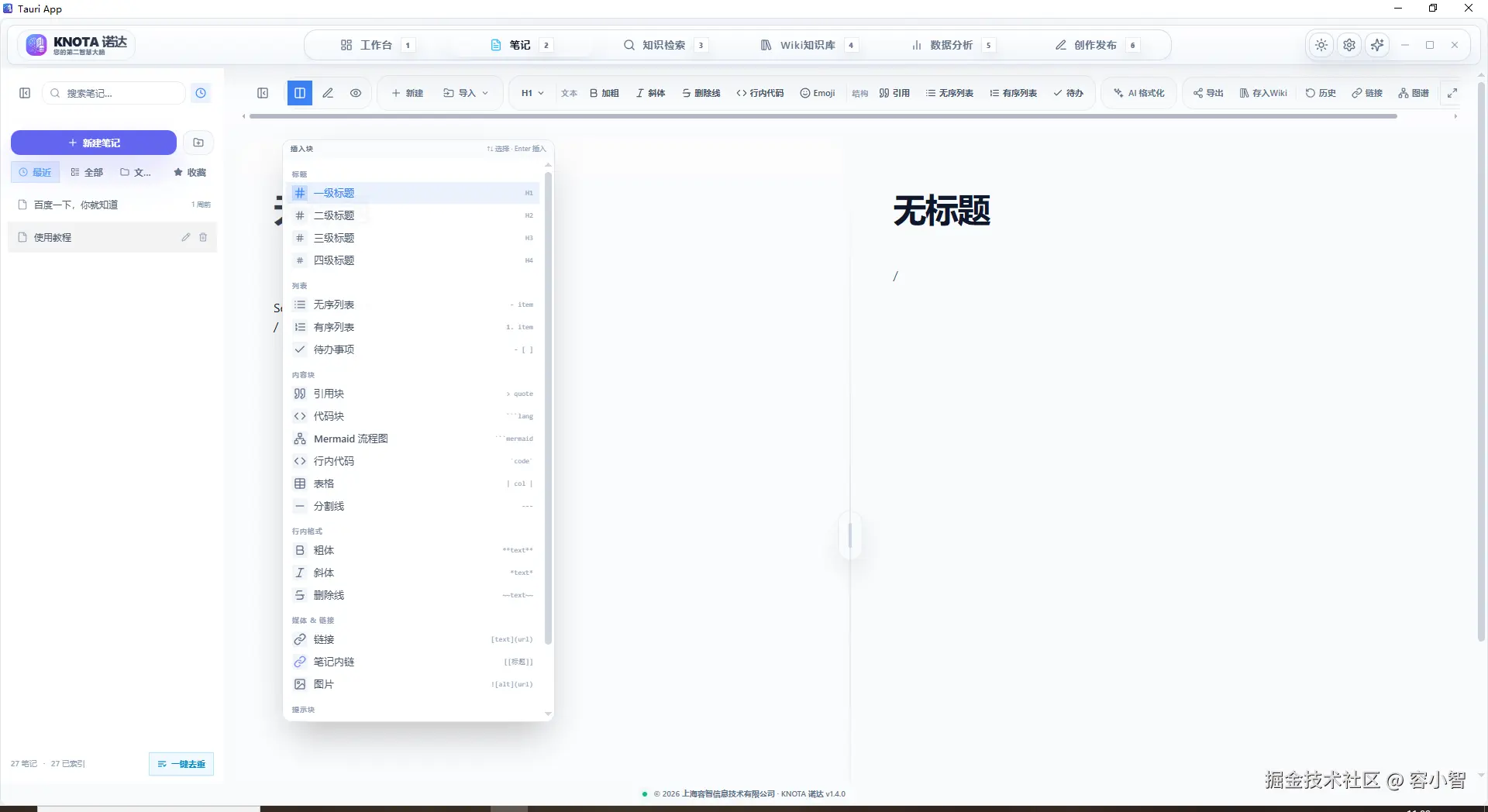1488x812 pixels.
Task: Open the 导入 import dropdown
Action: (x=466, y=93)
